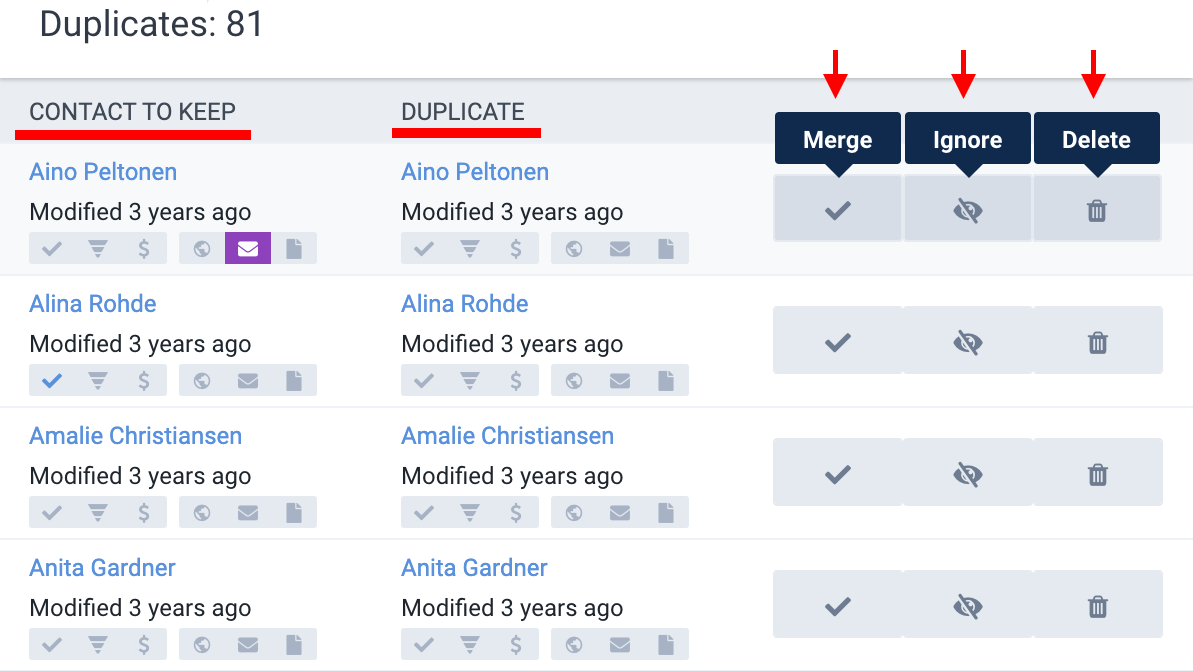
Task: Merge Anita Gardner duplicate with checkmark button
Action: click(x=838, y=605)
